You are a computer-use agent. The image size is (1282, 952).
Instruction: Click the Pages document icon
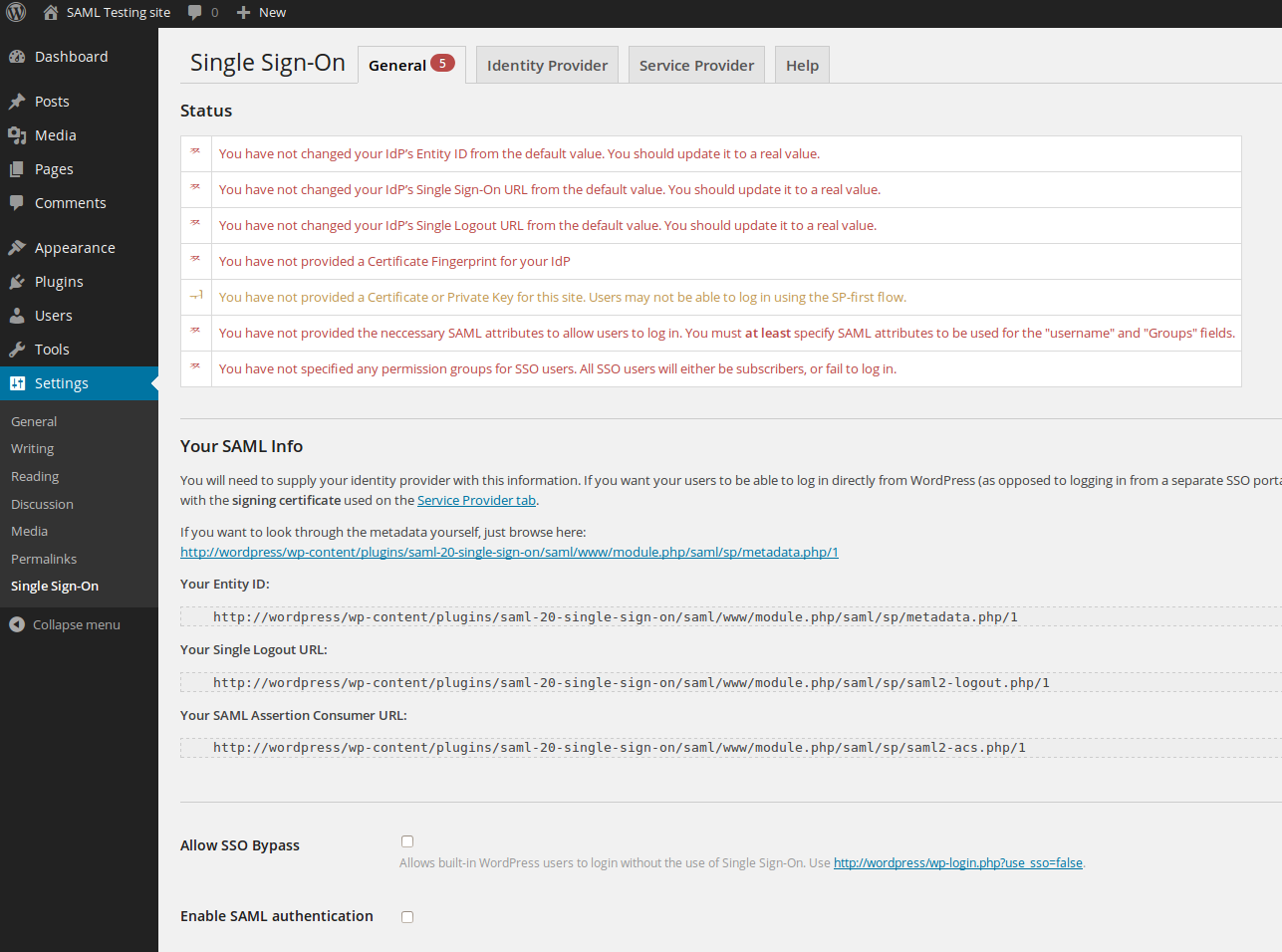tap(17, 169)
